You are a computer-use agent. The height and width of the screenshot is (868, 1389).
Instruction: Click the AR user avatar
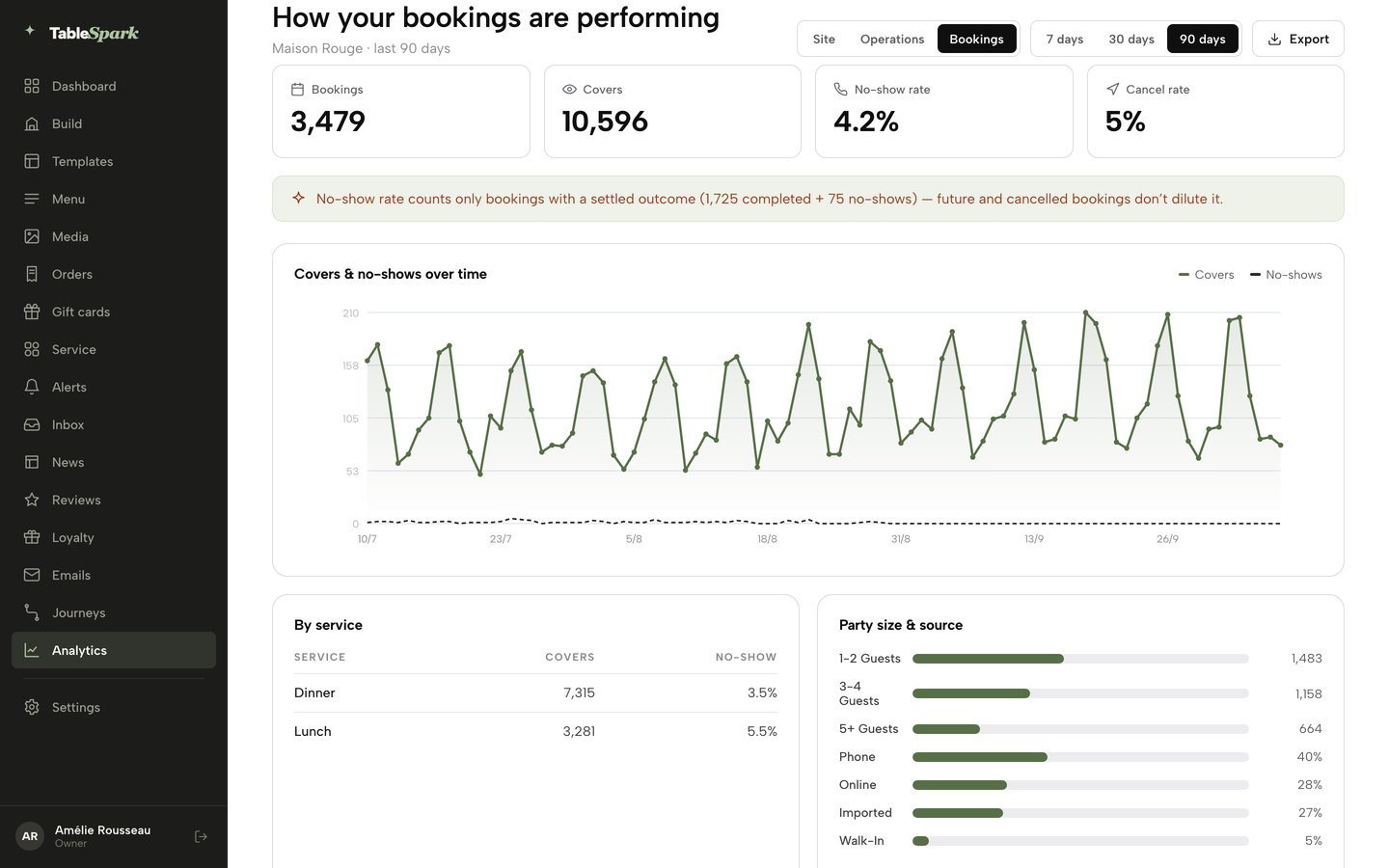coord(30,836)
